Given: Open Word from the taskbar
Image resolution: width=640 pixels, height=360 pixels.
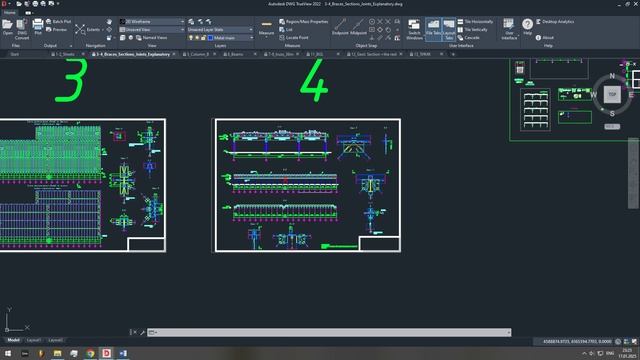Looking at the screenshot, I should tap(123, 353).
